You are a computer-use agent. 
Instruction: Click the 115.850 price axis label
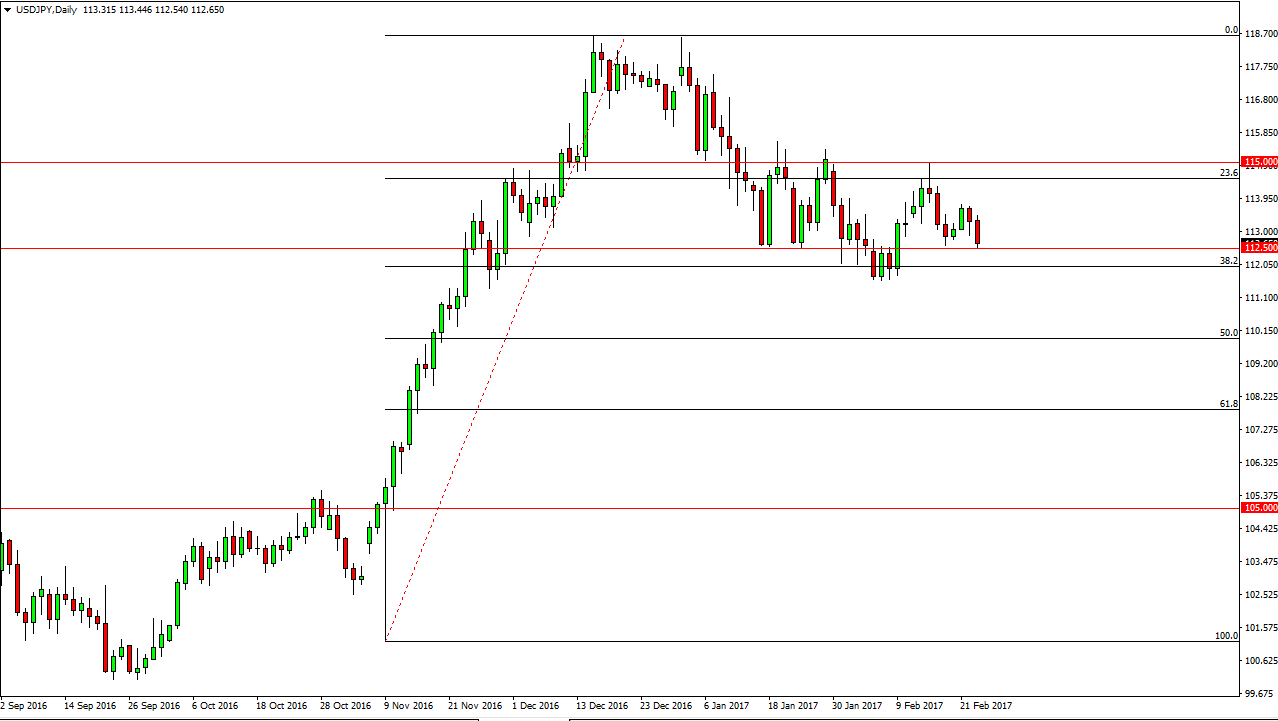(x=1262, y=133)
